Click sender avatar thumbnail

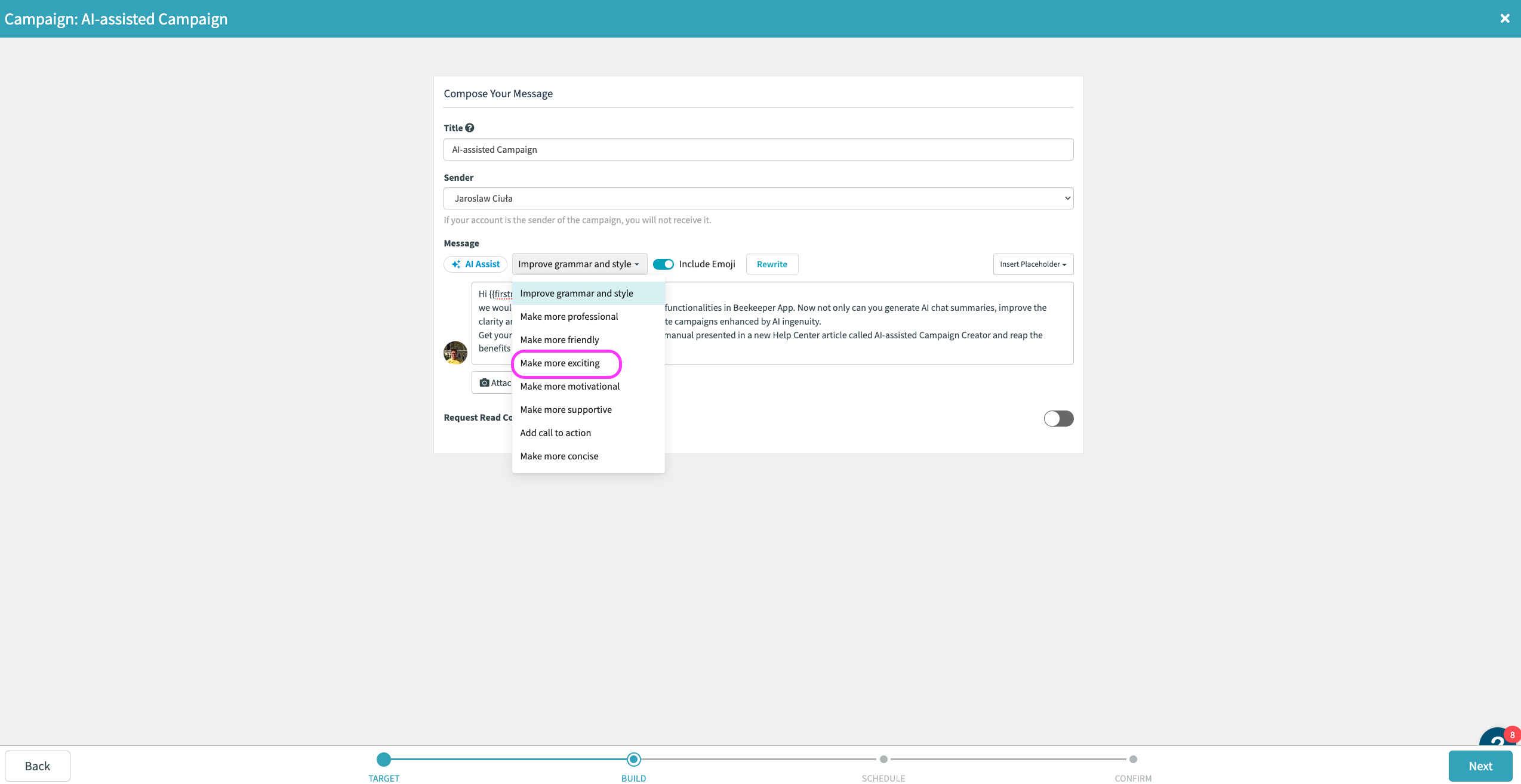pyautogui.click(x=455, y=353)
